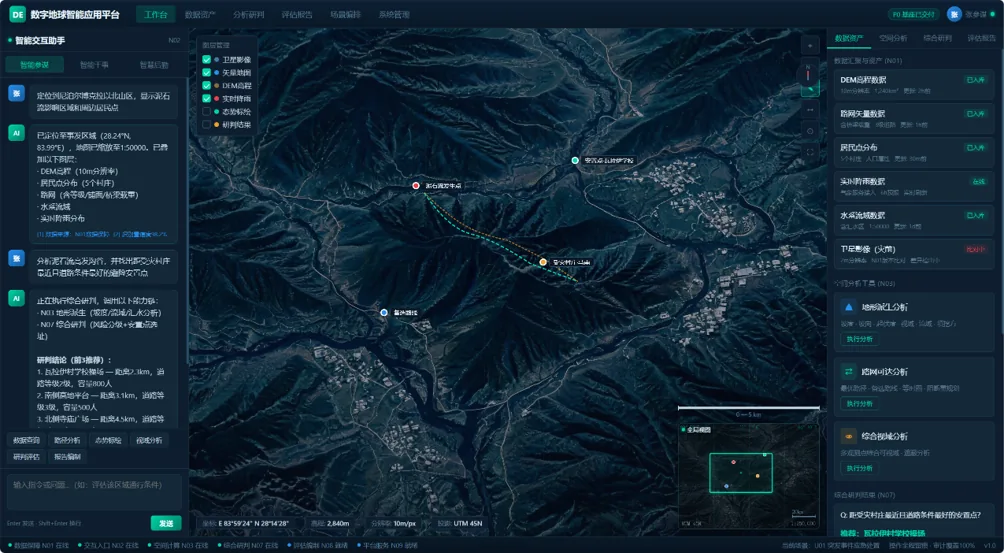Click the 报告编制 quick action button
This screenshot has height=553, width=1004.
(x=67, y=457)
